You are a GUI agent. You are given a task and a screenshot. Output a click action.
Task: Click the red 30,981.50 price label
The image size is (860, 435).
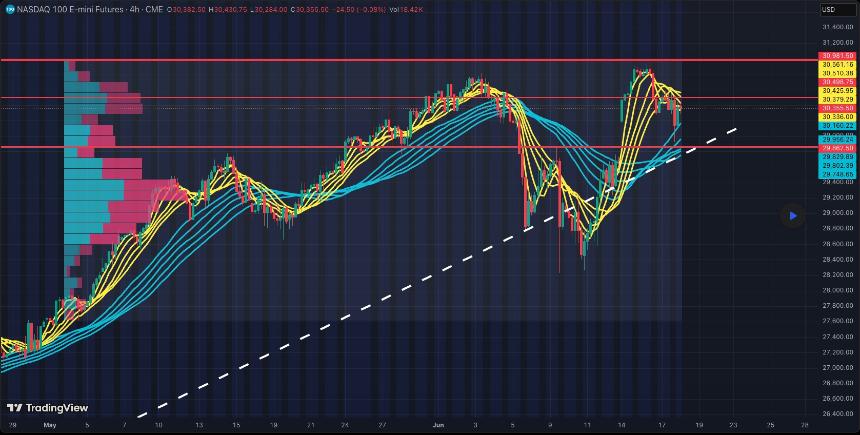(x=836, y=56)
